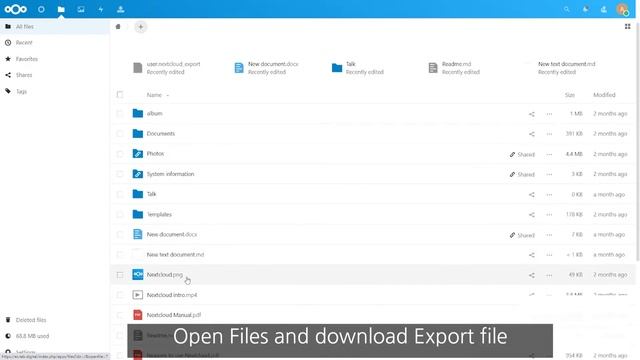Open the notifications bell icon
The image size is (640, 360).
585,9
